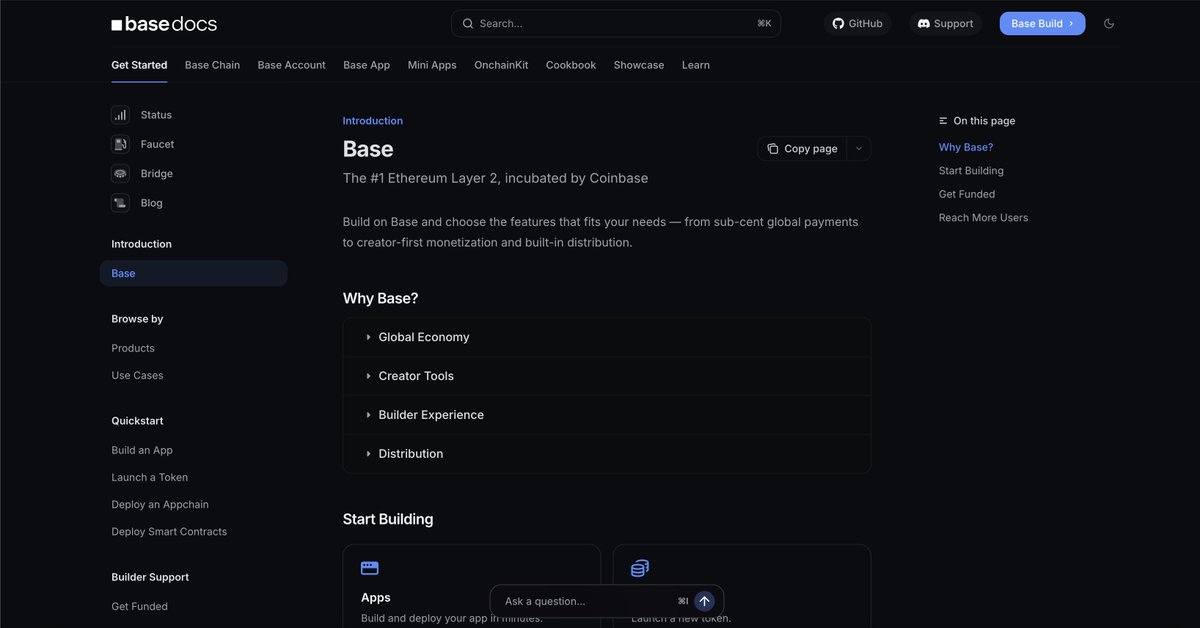The image size is (1200, 628).
Task: Open Products under Browse by
Action: [x=133, y=348]
